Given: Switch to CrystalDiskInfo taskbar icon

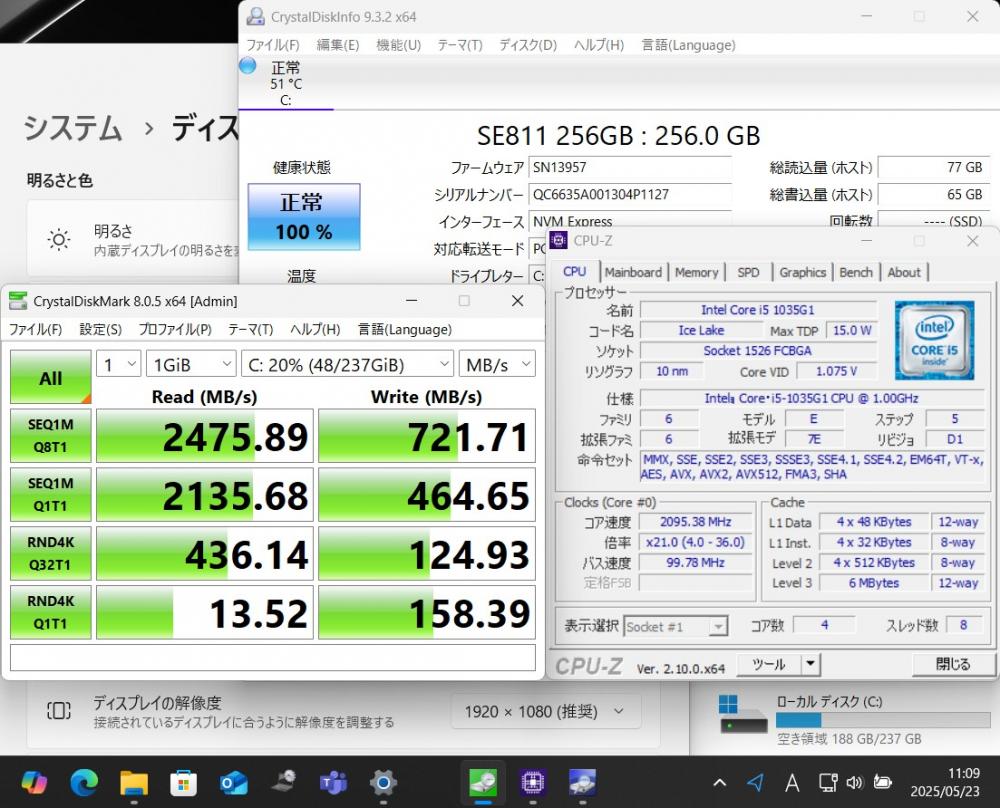Looking at the screenshot, I should pyautogui.click(x=583, y=782).
